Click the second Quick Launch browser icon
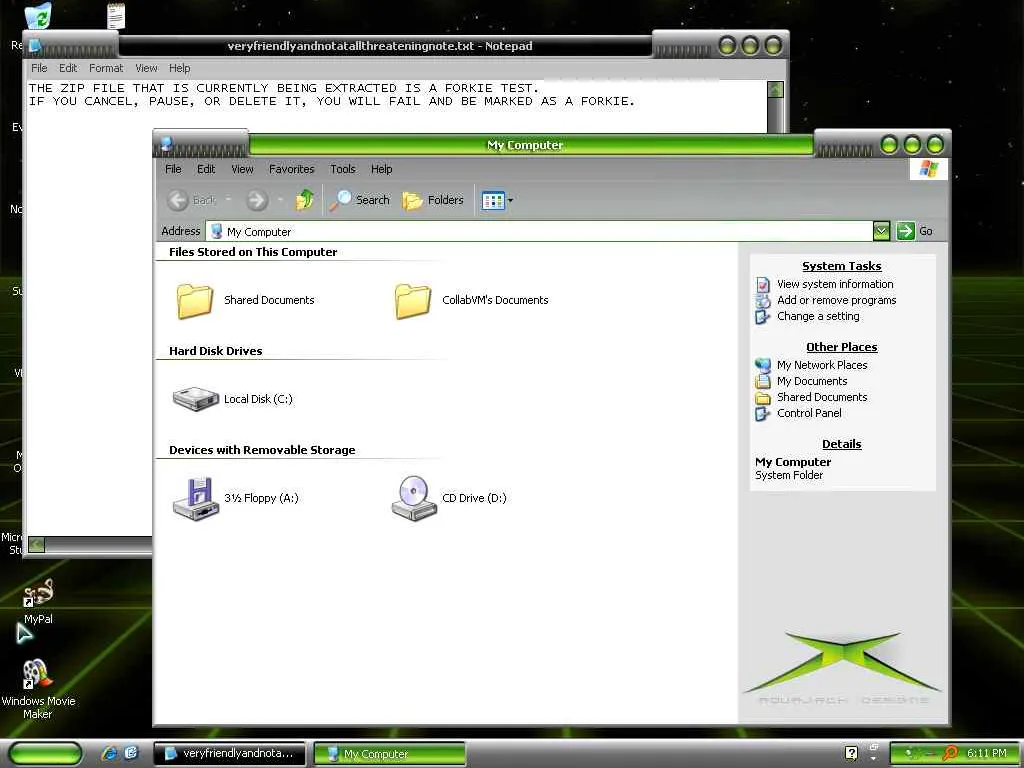The width and height of the screenshot is (1024, 768). pos(131,753)
